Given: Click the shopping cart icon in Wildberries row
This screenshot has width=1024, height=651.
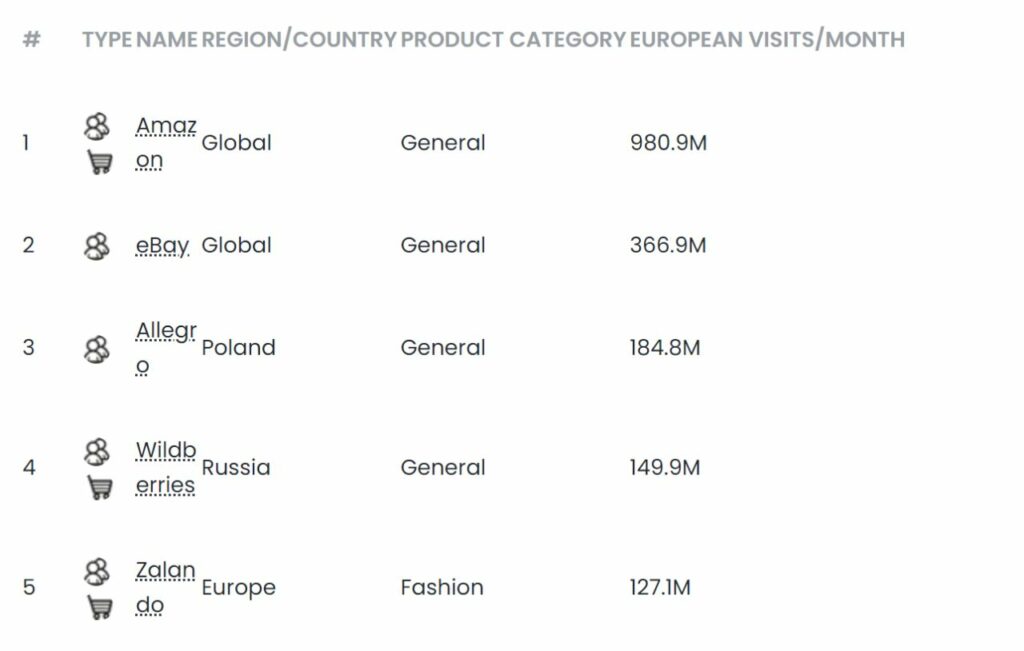Looking at the screenshot, I should [x=100, y=486].
